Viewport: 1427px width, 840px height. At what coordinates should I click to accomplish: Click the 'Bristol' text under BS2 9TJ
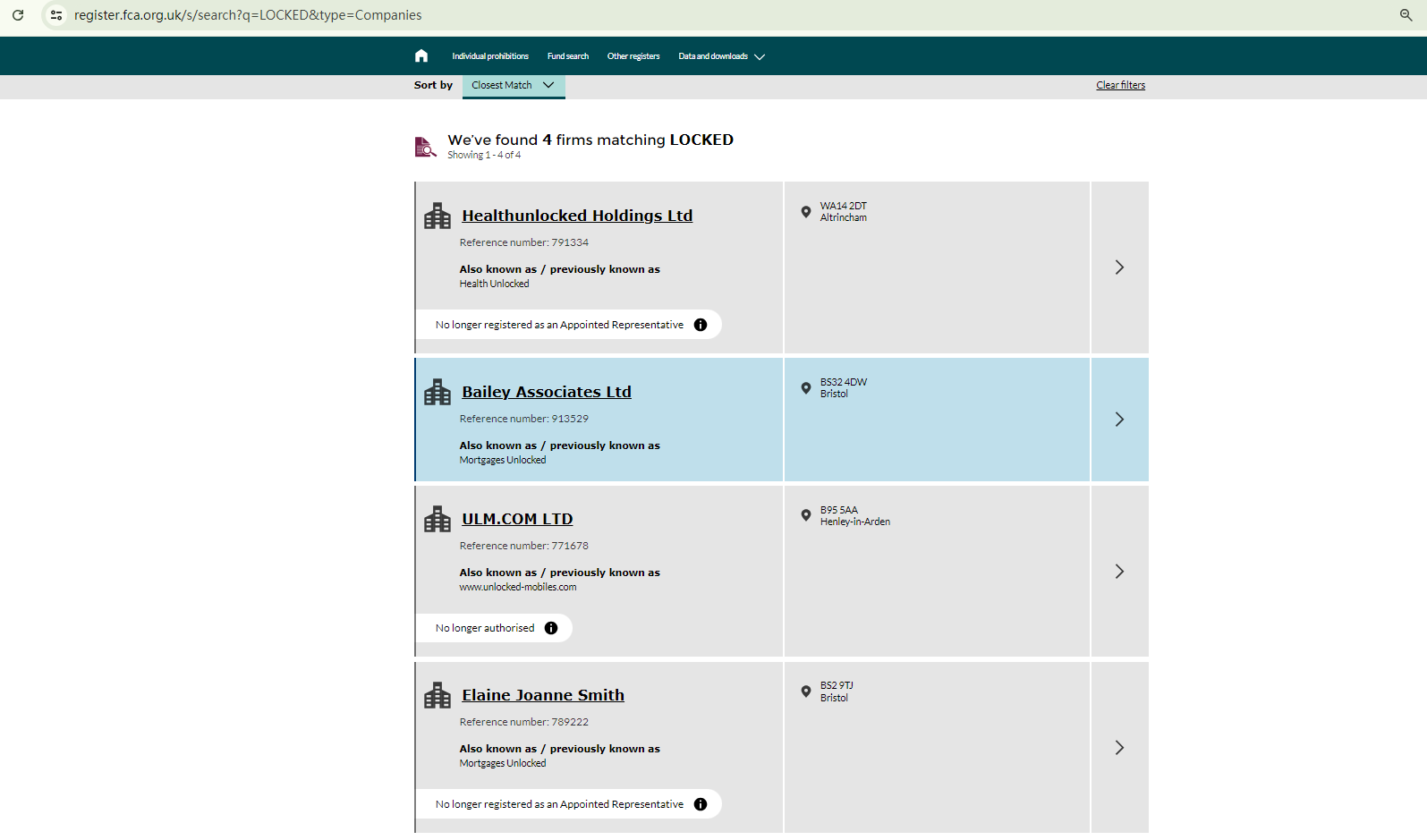[834, 698]
